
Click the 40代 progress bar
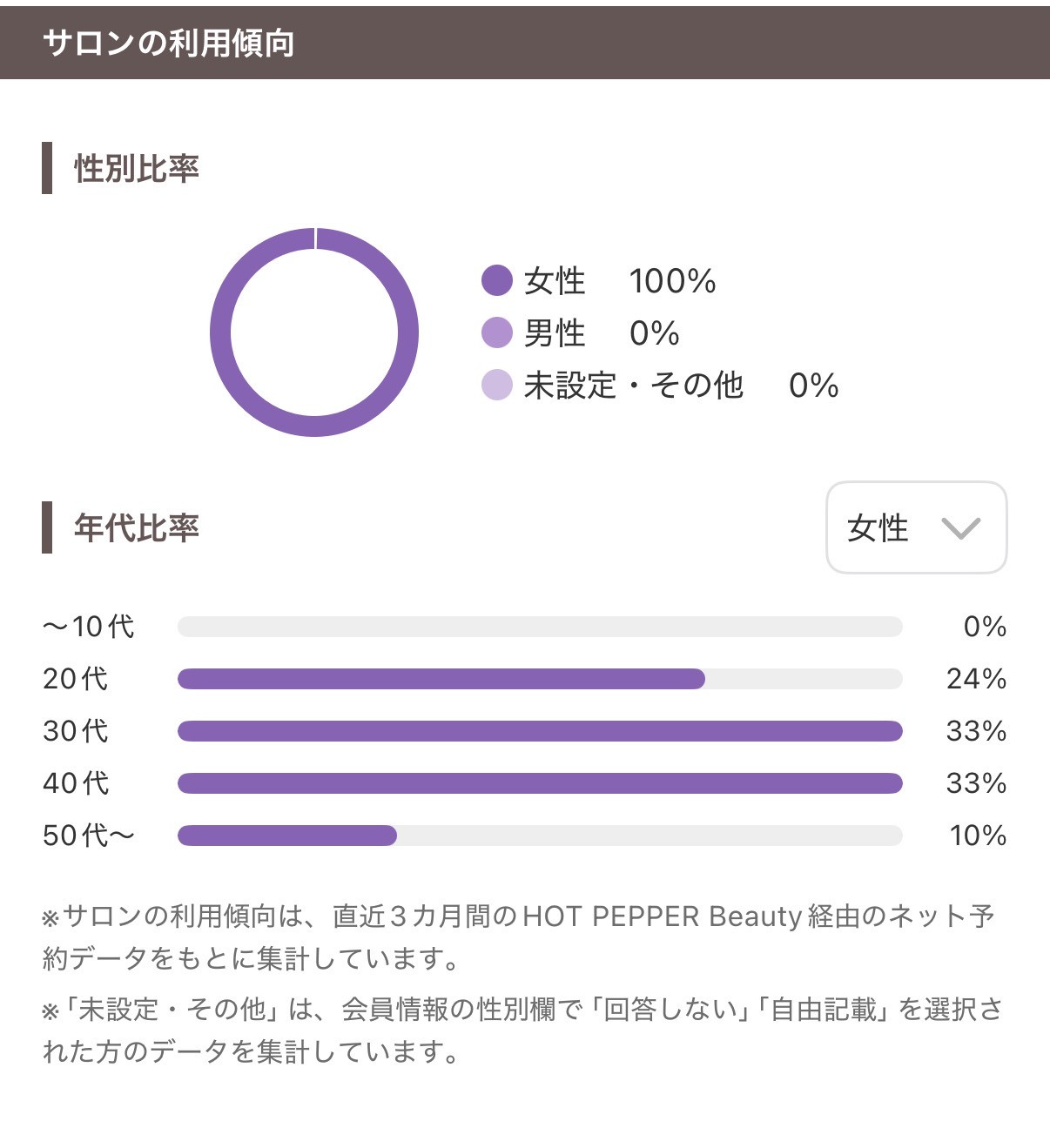(540, 783)
